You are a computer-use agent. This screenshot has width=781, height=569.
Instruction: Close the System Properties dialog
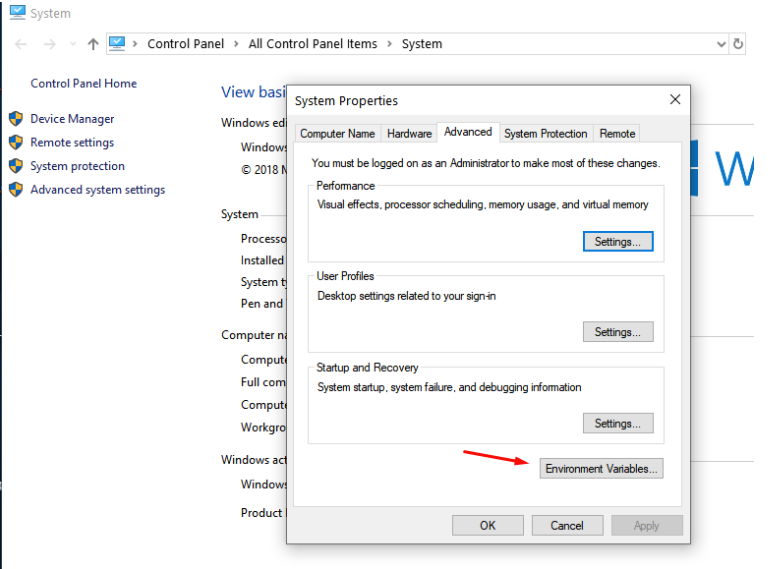pyautogui.click(x=675, y=100)
